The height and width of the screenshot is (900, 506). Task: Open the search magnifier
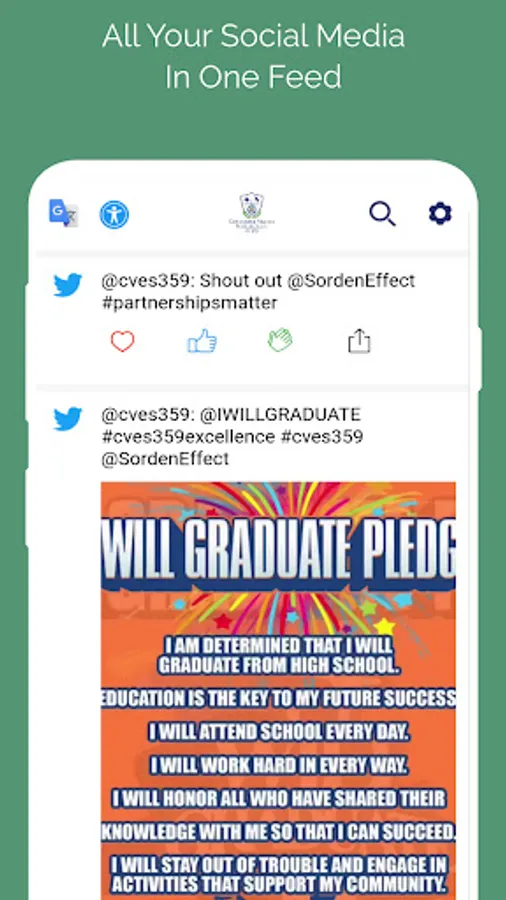383,214
